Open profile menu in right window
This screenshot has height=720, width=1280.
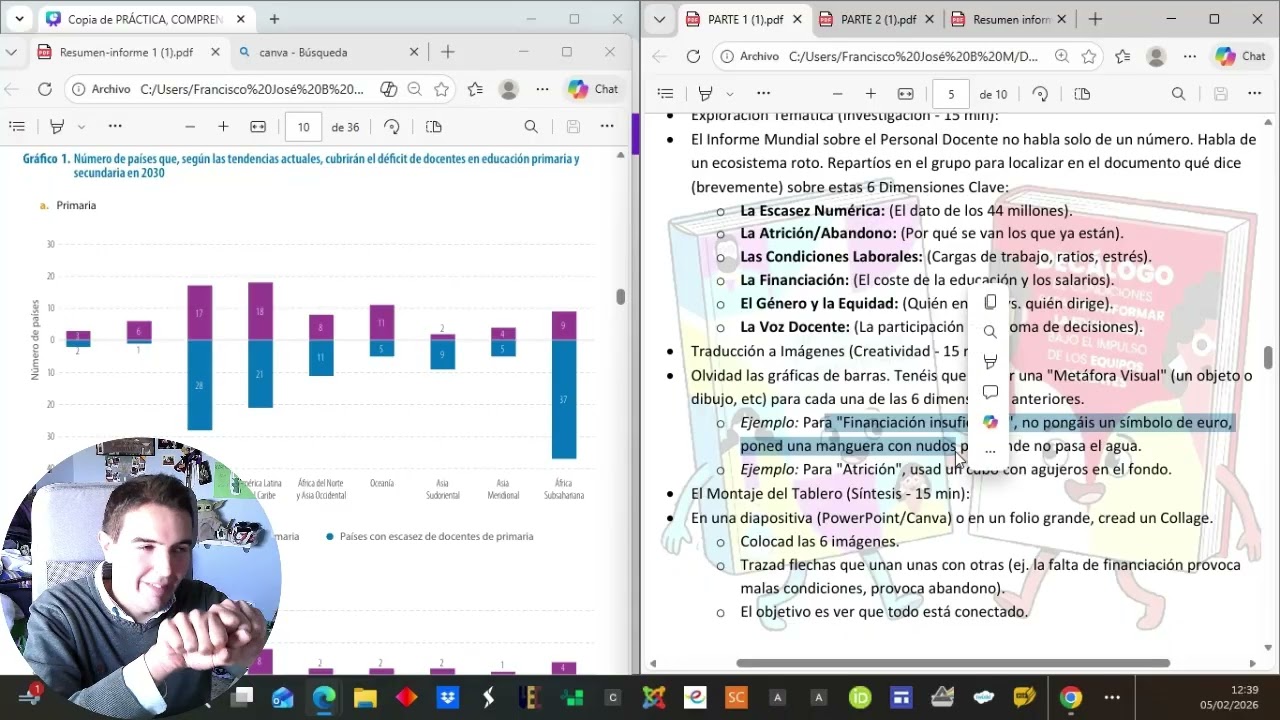point(1157,57)
